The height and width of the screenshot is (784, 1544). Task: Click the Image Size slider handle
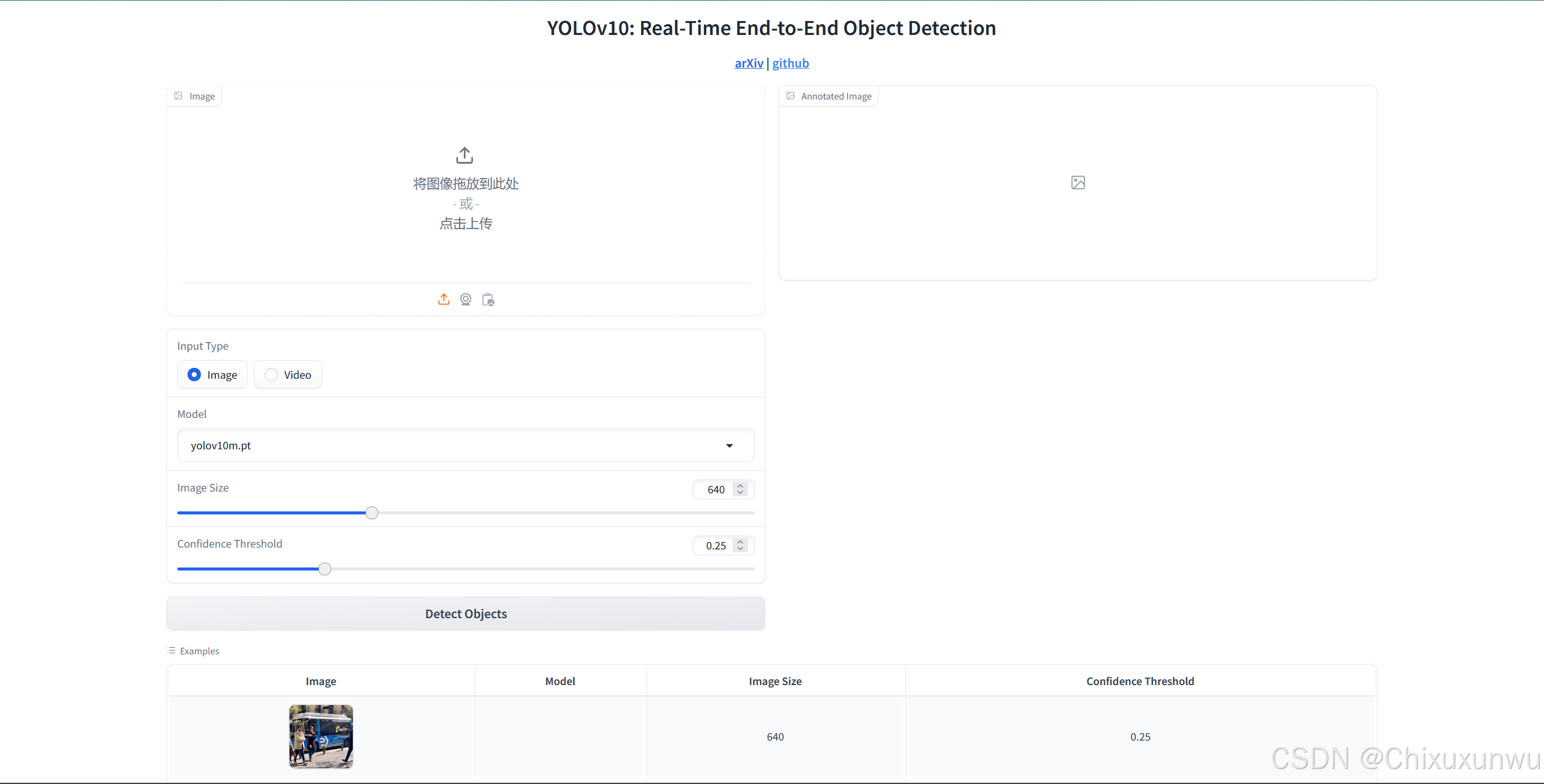(x=372, y=513)
